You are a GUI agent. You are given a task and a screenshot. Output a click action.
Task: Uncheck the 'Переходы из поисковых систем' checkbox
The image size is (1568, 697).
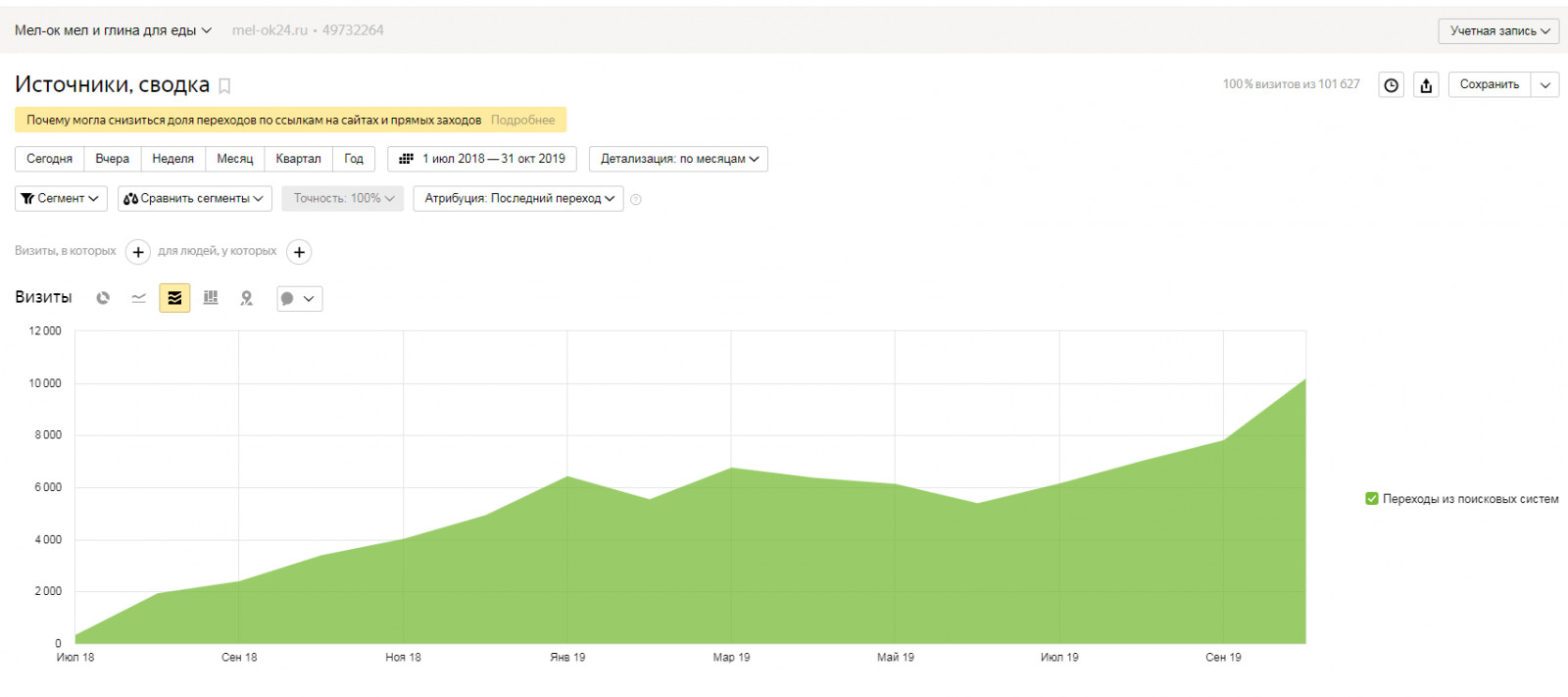click(1372, 499)
